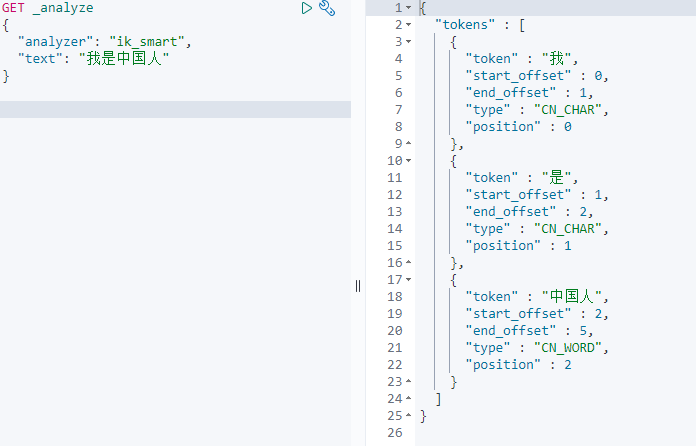
Task: Click the pane resizer handle between editors
Action: 358,286
